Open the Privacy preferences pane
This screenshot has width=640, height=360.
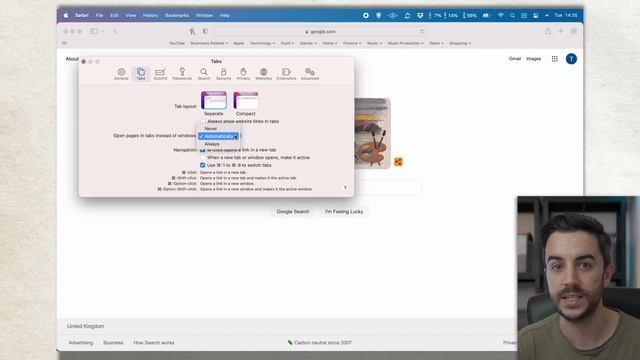tap(243, 74)
